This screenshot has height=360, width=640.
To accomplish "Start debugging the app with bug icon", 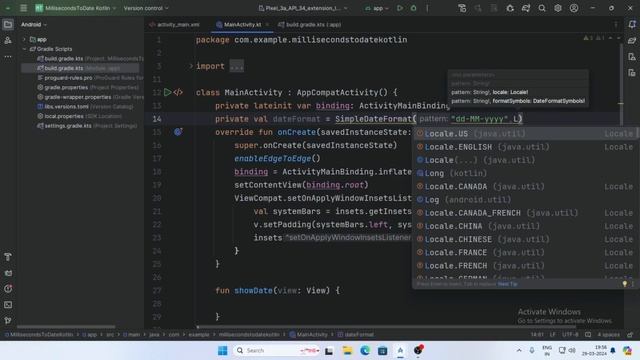I will point(413,8).
